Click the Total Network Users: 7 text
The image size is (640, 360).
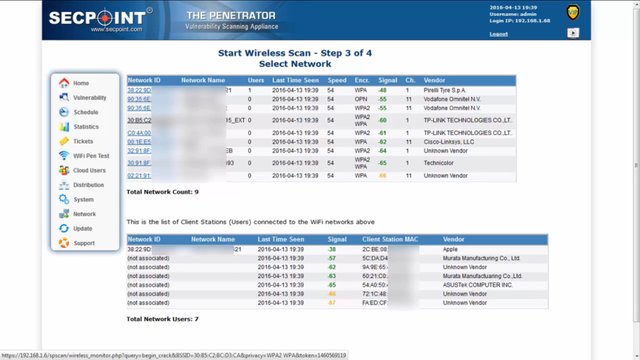point(162,319)
